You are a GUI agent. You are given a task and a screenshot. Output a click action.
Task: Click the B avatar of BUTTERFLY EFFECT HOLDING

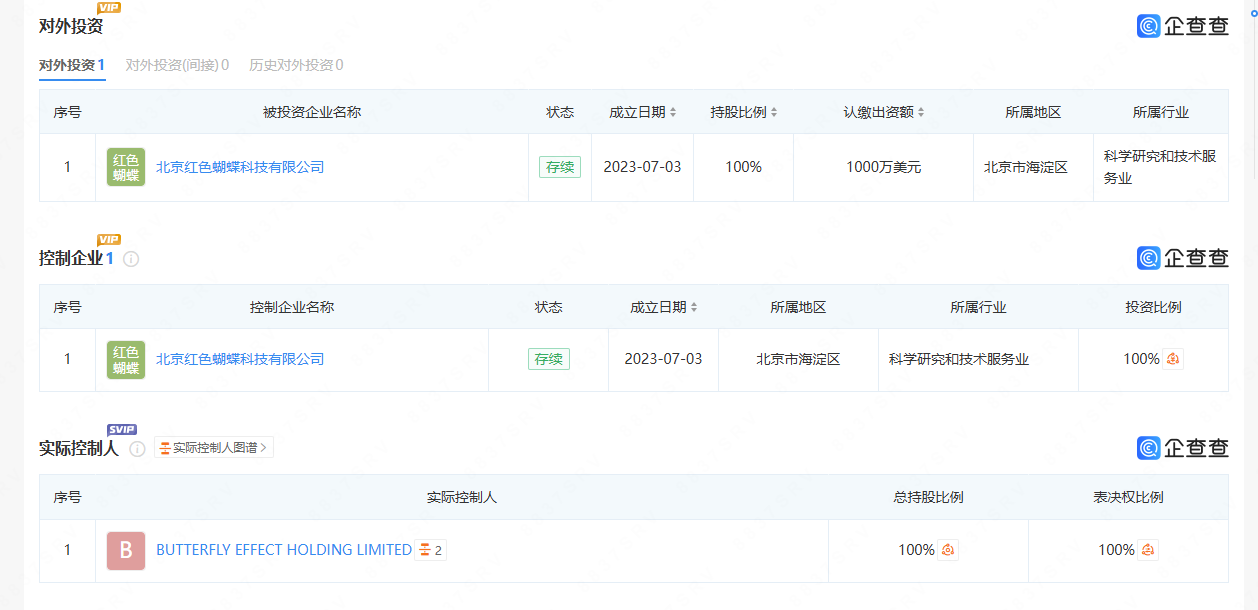(x=126, y=551)
